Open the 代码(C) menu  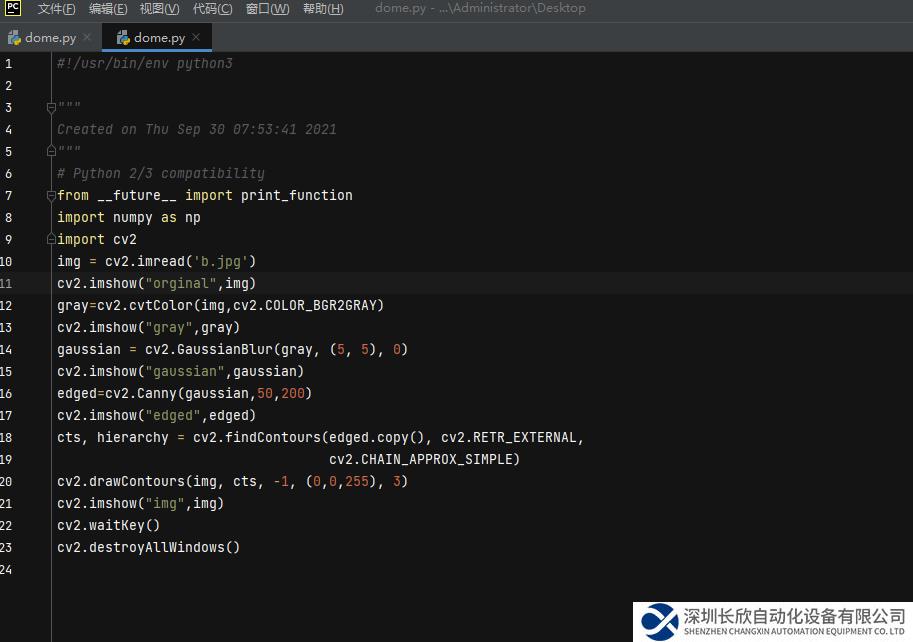212,9
